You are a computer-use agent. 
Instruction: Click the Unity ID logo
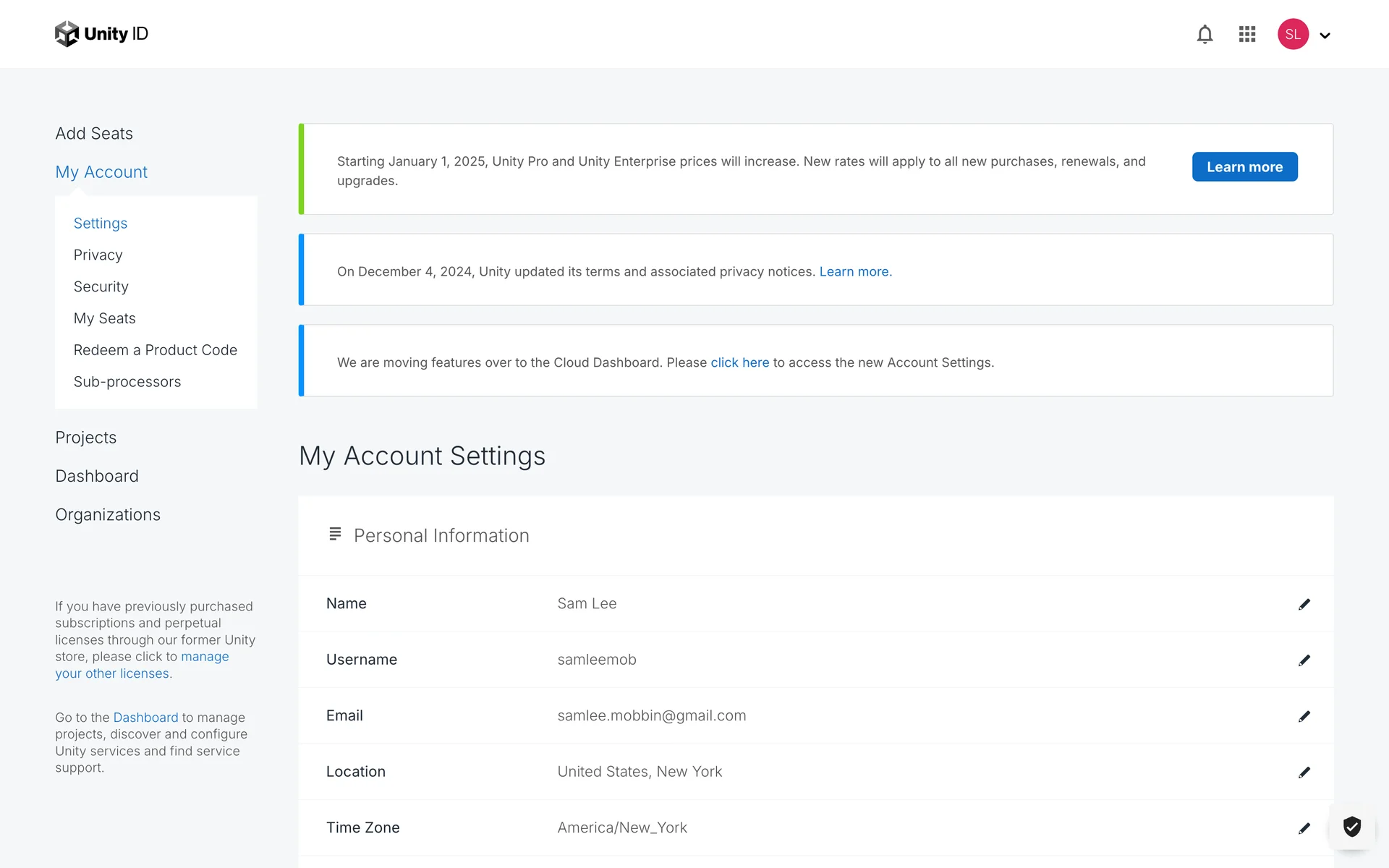[102, 34]
